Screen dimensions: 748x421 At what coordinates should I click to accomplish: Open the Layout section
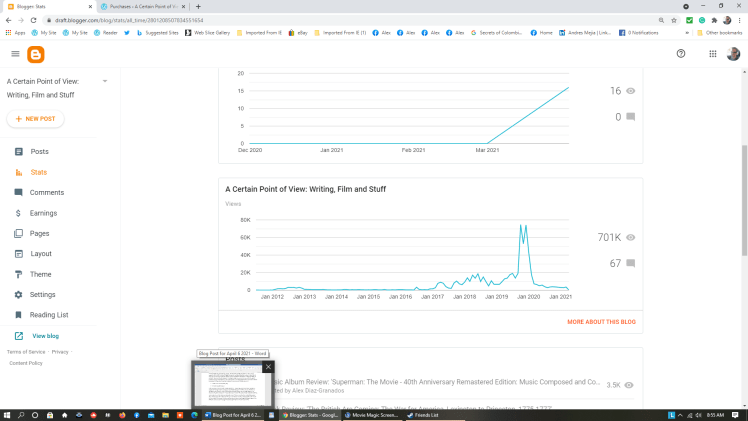point(41,254)
